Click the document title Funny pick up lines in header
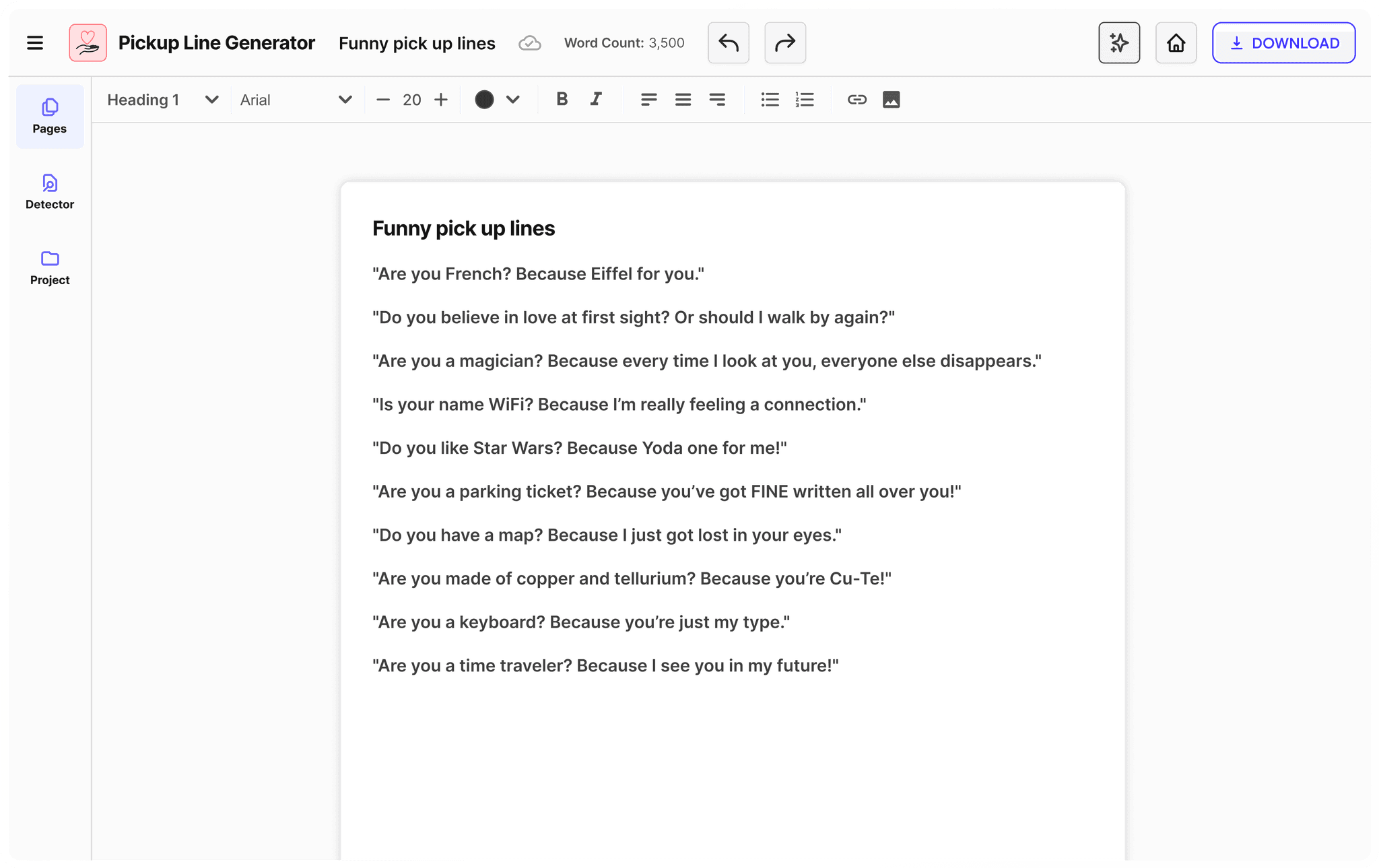Viewport: 1379px width, 868px height. (417, 43)
